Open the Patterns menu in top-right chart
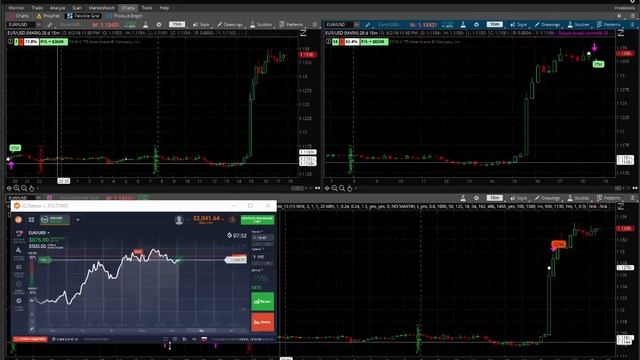The image size is (640, 360). (x=609, y=24)
